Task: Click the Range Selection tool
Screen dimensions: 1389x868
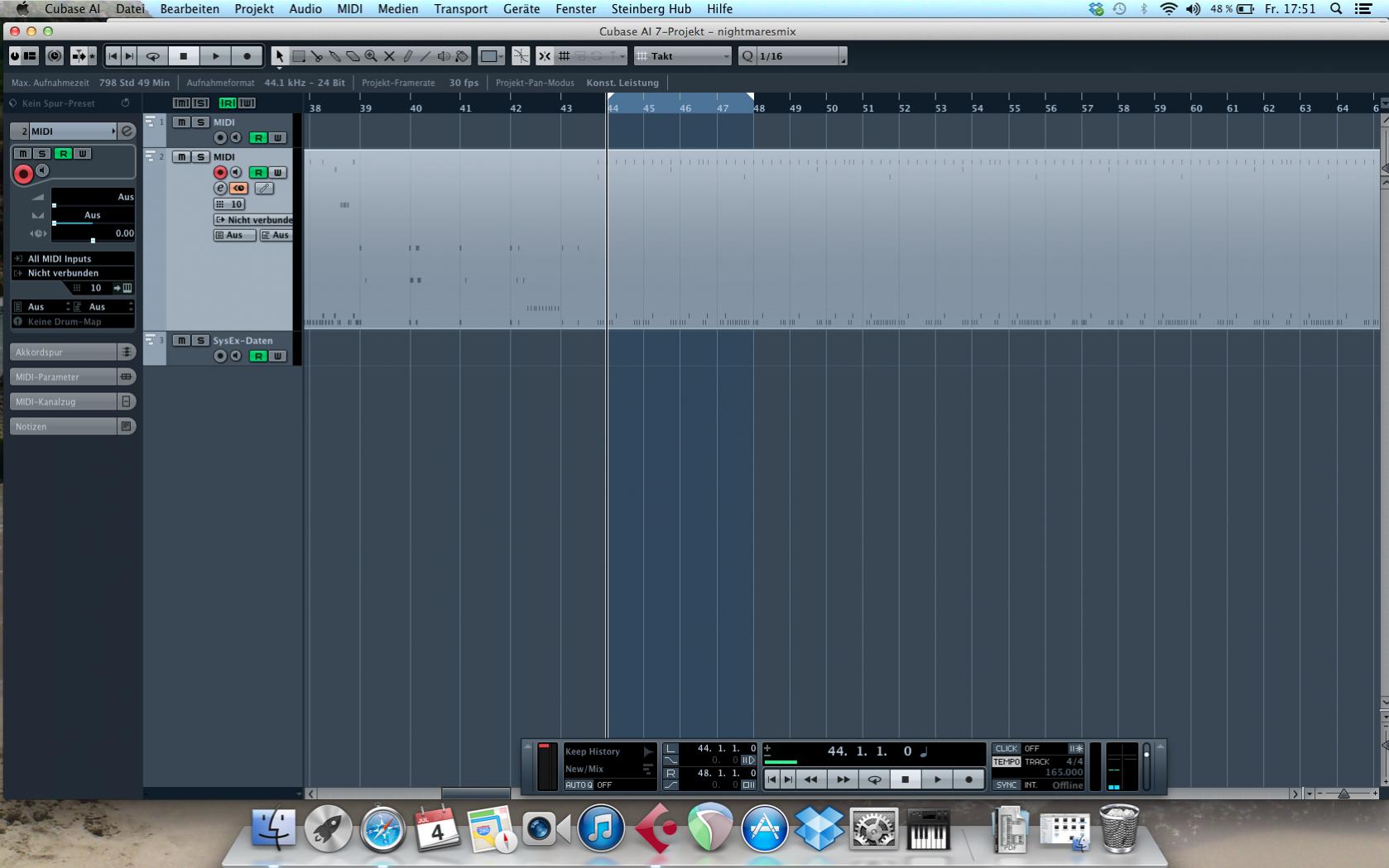Action: click(299, 56)
